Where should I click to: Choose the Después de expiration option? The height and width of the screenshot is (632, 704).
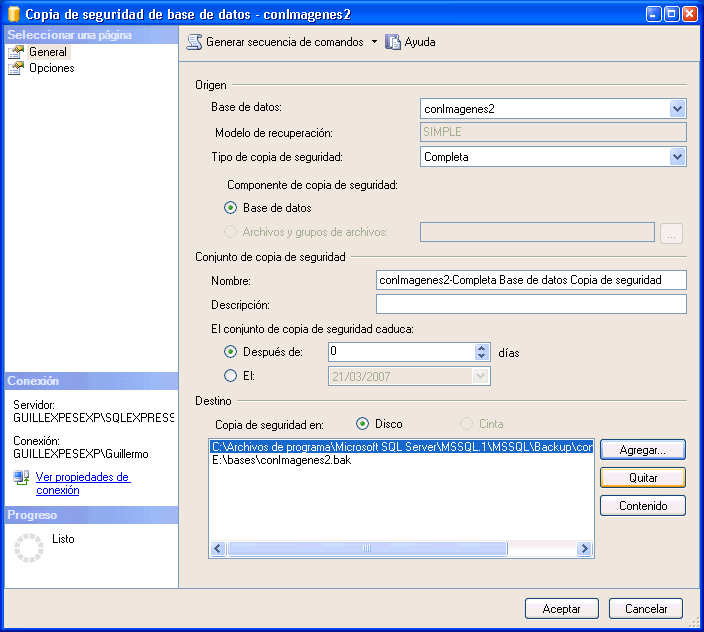(x=231, y=352)
